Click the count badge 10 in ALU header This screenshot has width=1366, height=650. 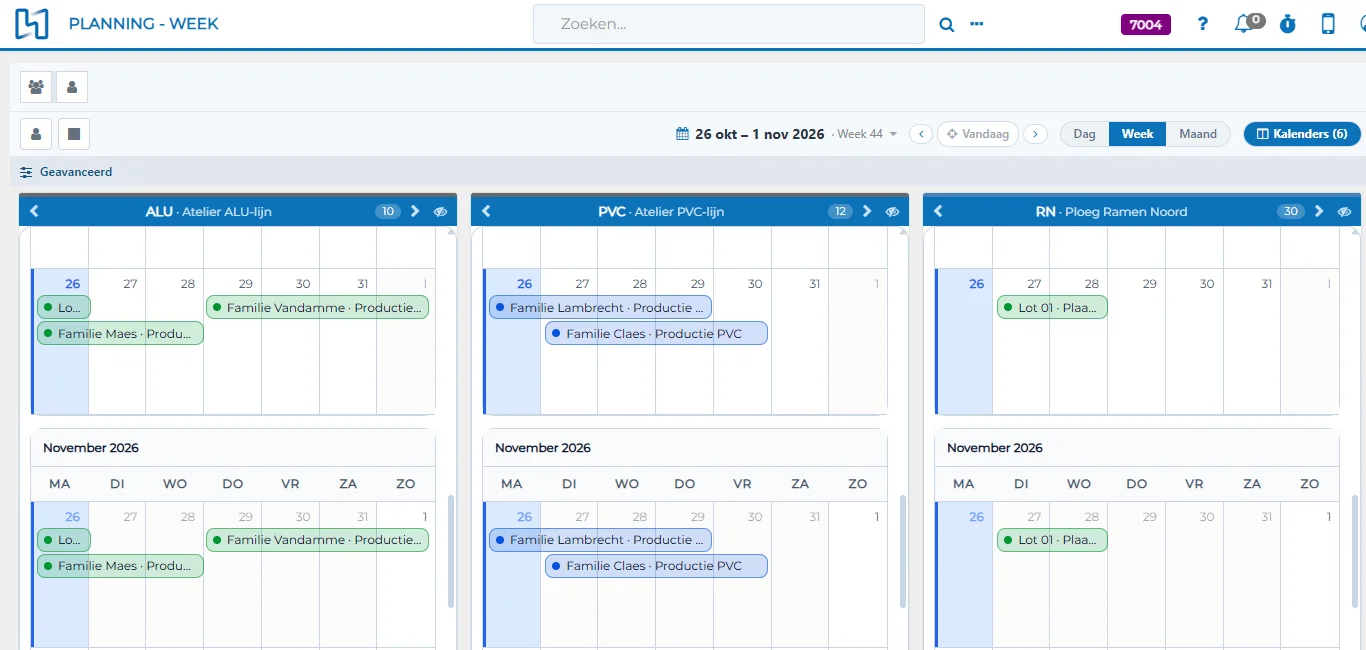pyautogui.click(x=387, y=212)
